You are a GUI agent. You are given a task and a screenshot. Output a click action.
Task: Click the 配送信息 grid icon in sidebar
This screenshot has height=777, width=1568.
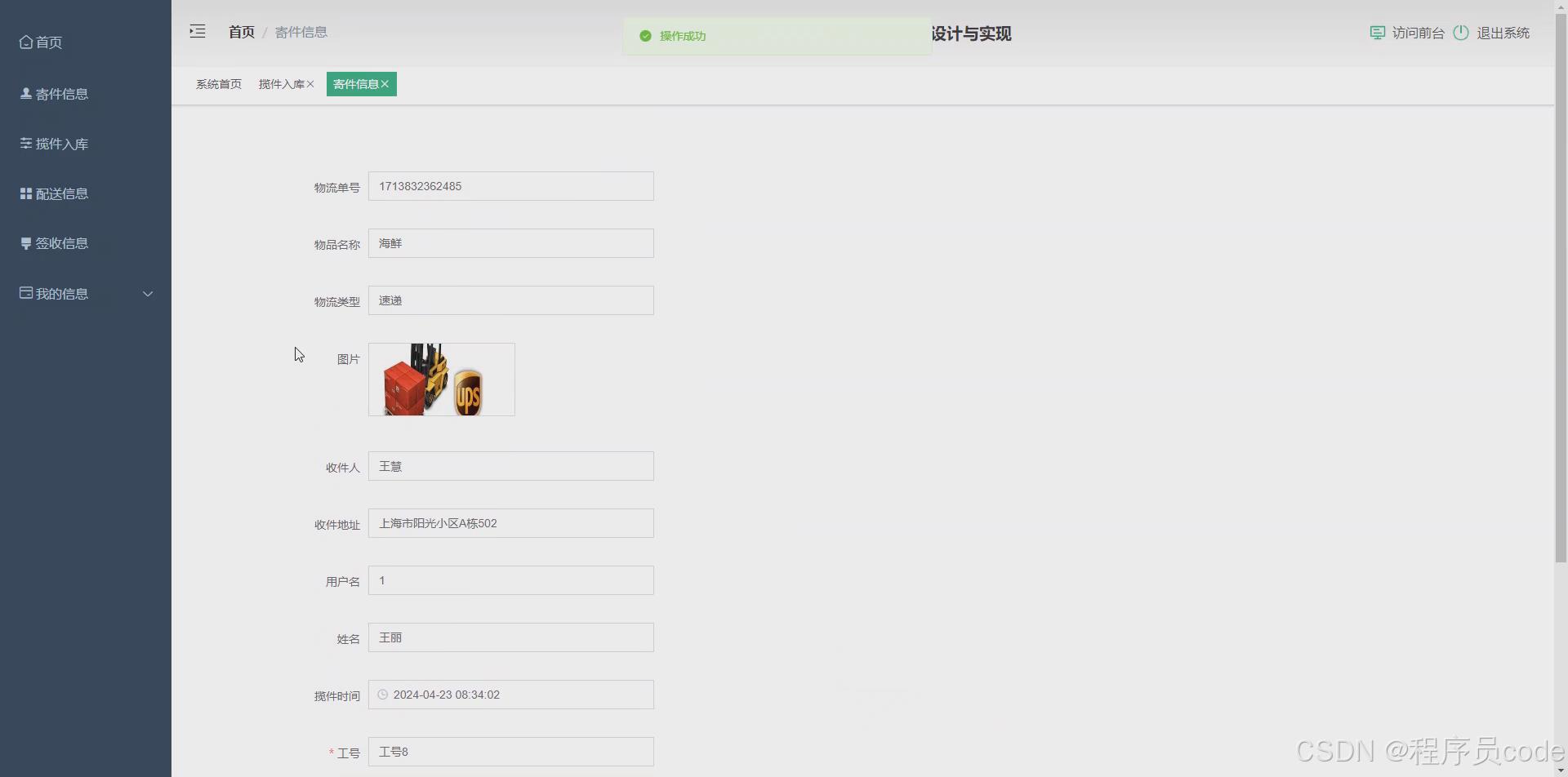[26, 193]
